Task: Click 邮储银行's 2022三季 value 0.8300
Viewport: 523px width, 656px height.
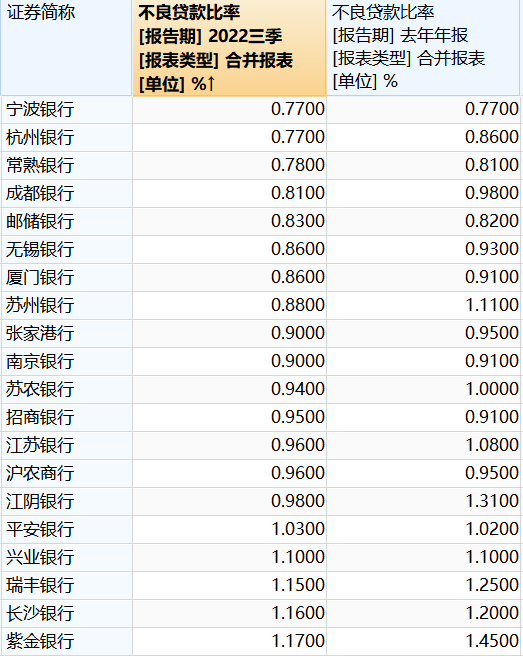Action: (x=298, y=221)
